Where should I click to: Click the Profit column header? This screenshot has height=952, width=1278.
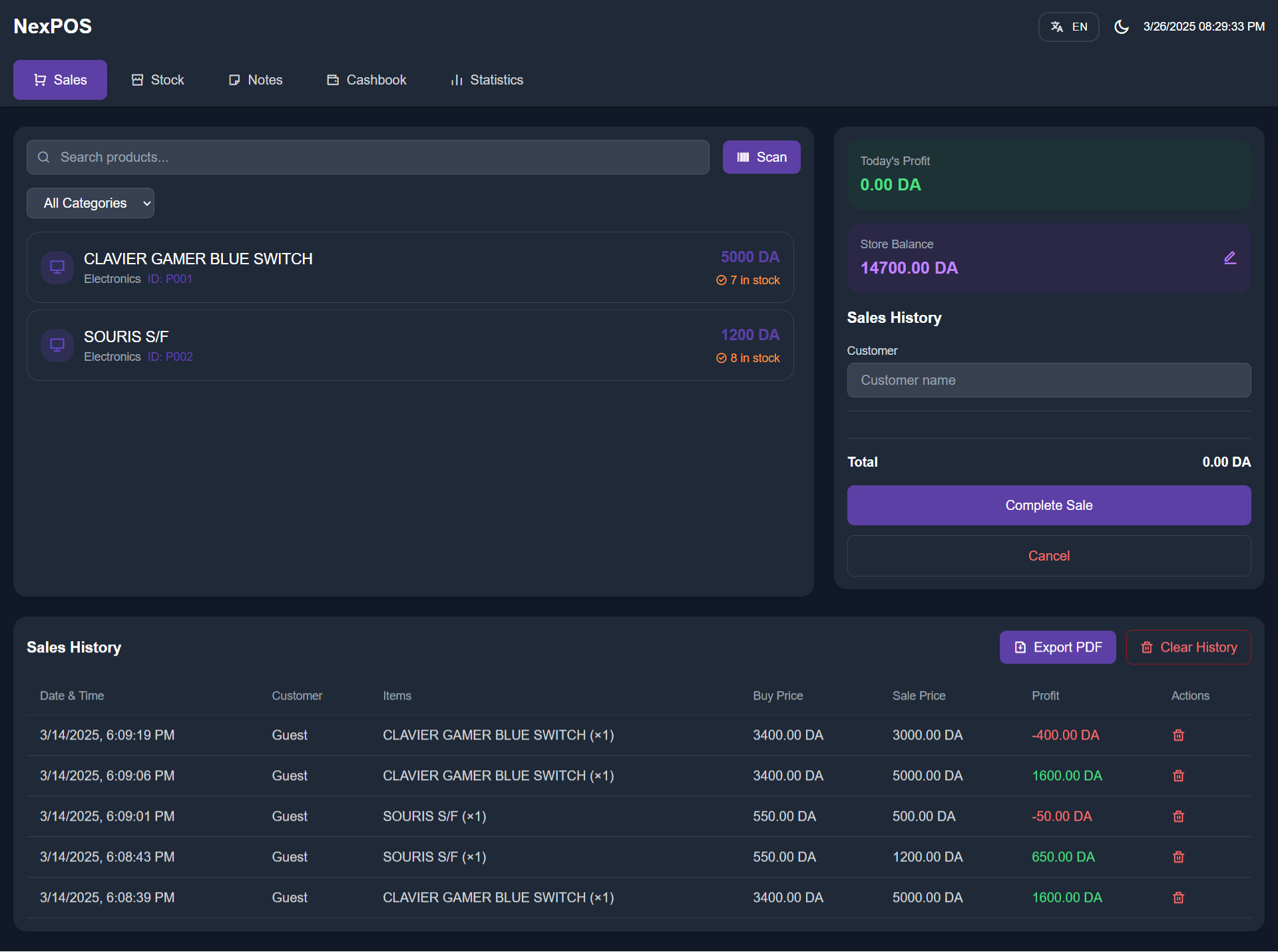1045,696
